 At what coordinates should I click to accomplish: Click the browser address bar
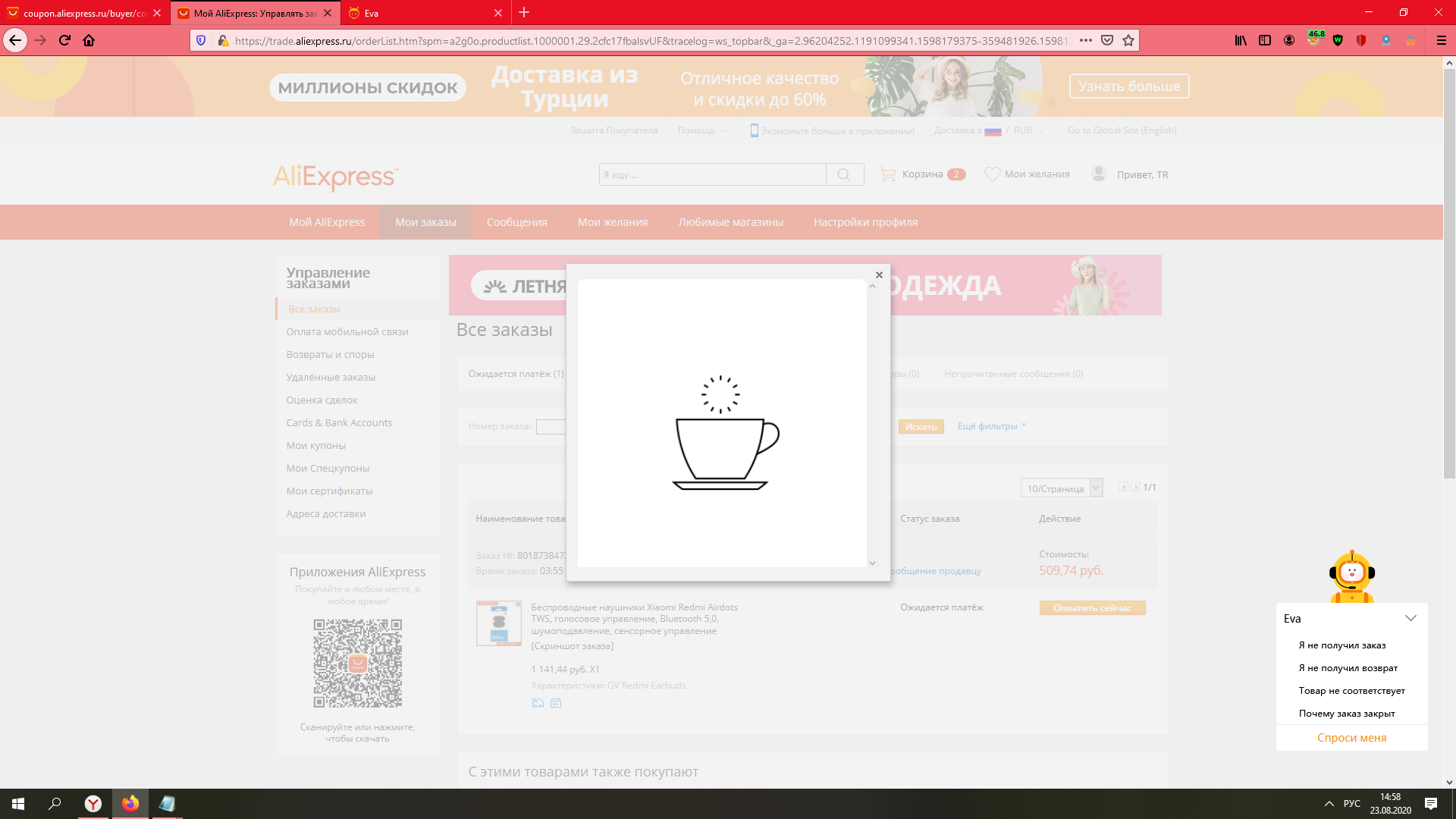click(x=652, y=41)
